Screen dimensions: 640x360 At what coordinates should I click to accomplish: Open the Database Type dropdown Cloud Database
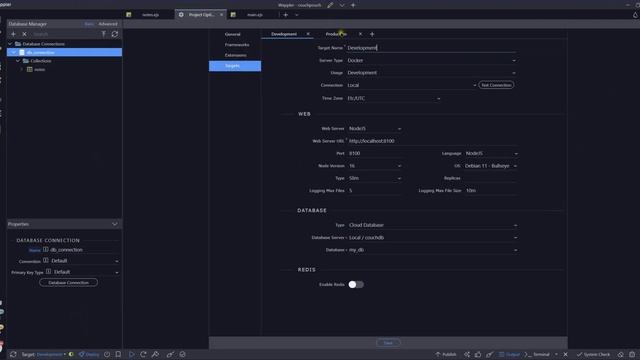tap(433, 225)
